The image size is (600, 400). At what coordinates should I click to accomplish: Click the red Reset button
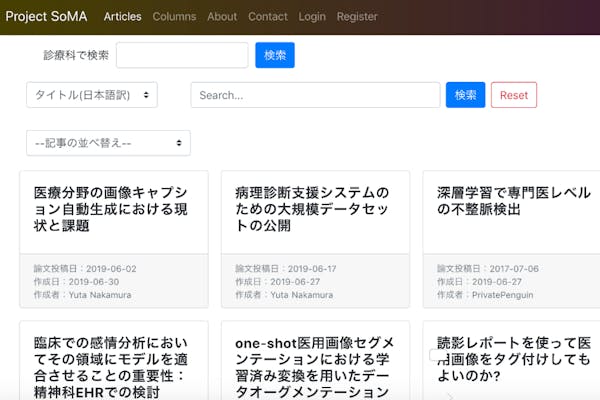coord(513,95)
